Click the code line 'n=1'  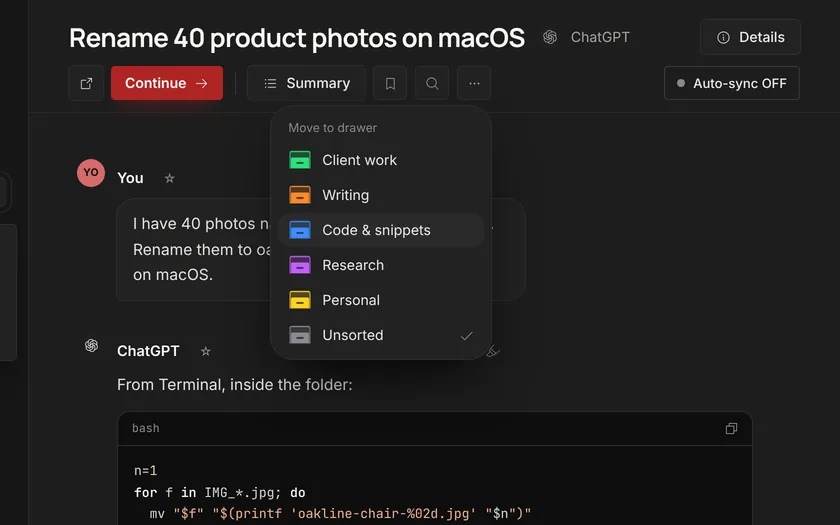146,471
